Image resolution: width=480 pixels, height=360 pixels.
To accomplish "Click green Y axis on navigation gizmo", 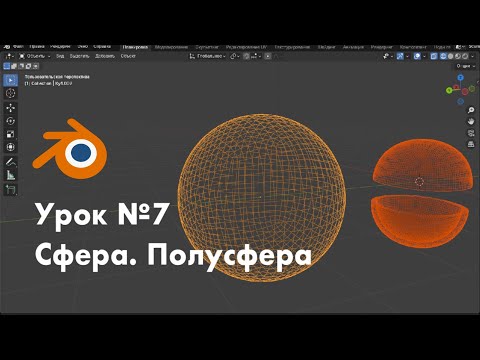I will click(x=449, y=90).
